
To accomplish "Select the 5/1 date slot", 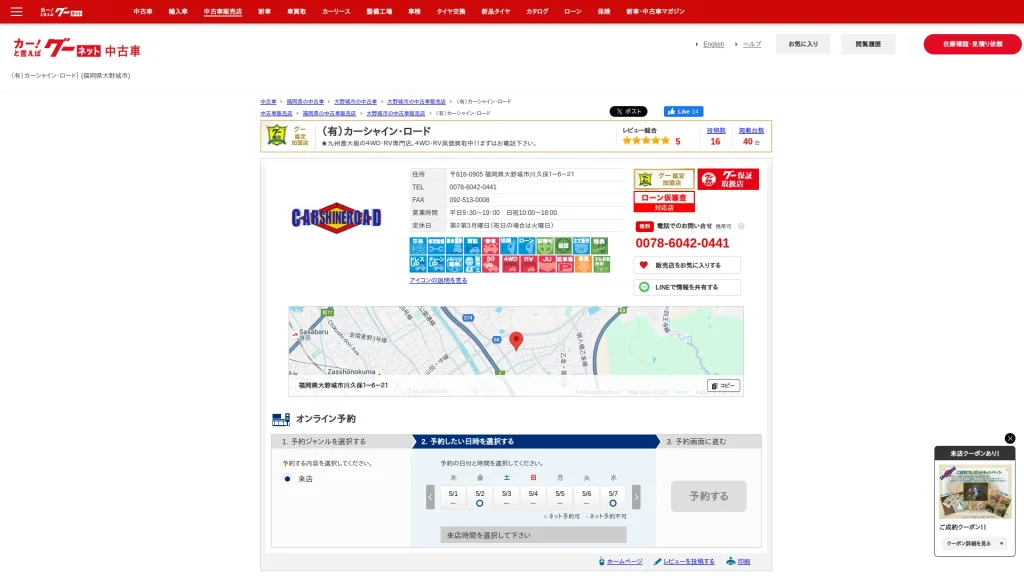I will click(453, 497).
